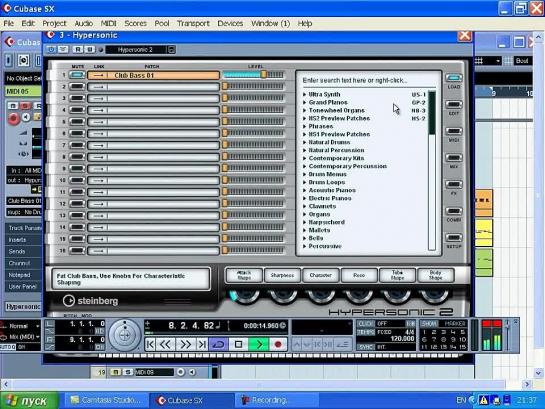
Task: Open the Notepad section in the inspector
Action: tap(23, 275)
